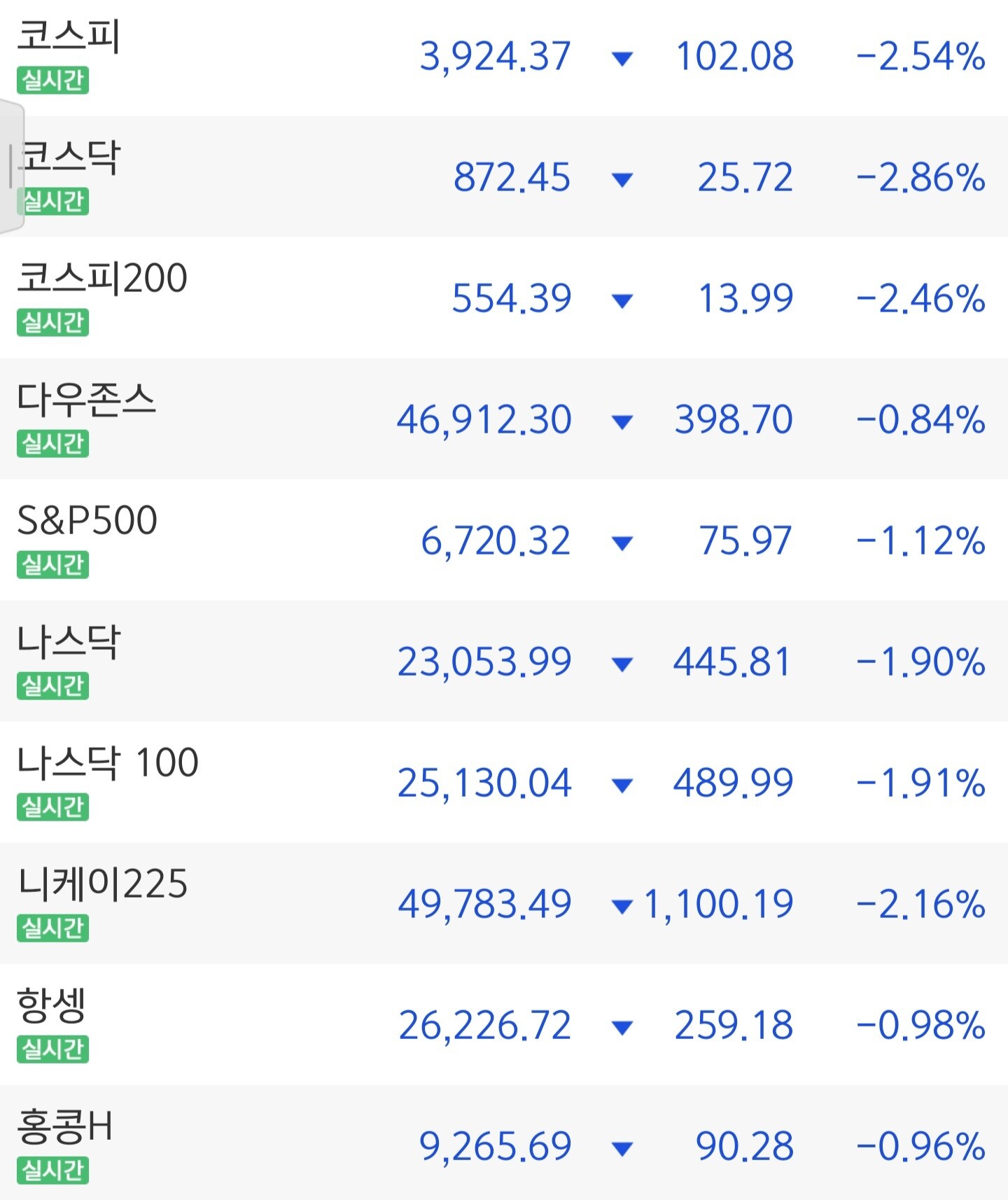Tap the 실시간 badge under 항셍
Screen dimensions: 1008x1200
point(53,1049)
